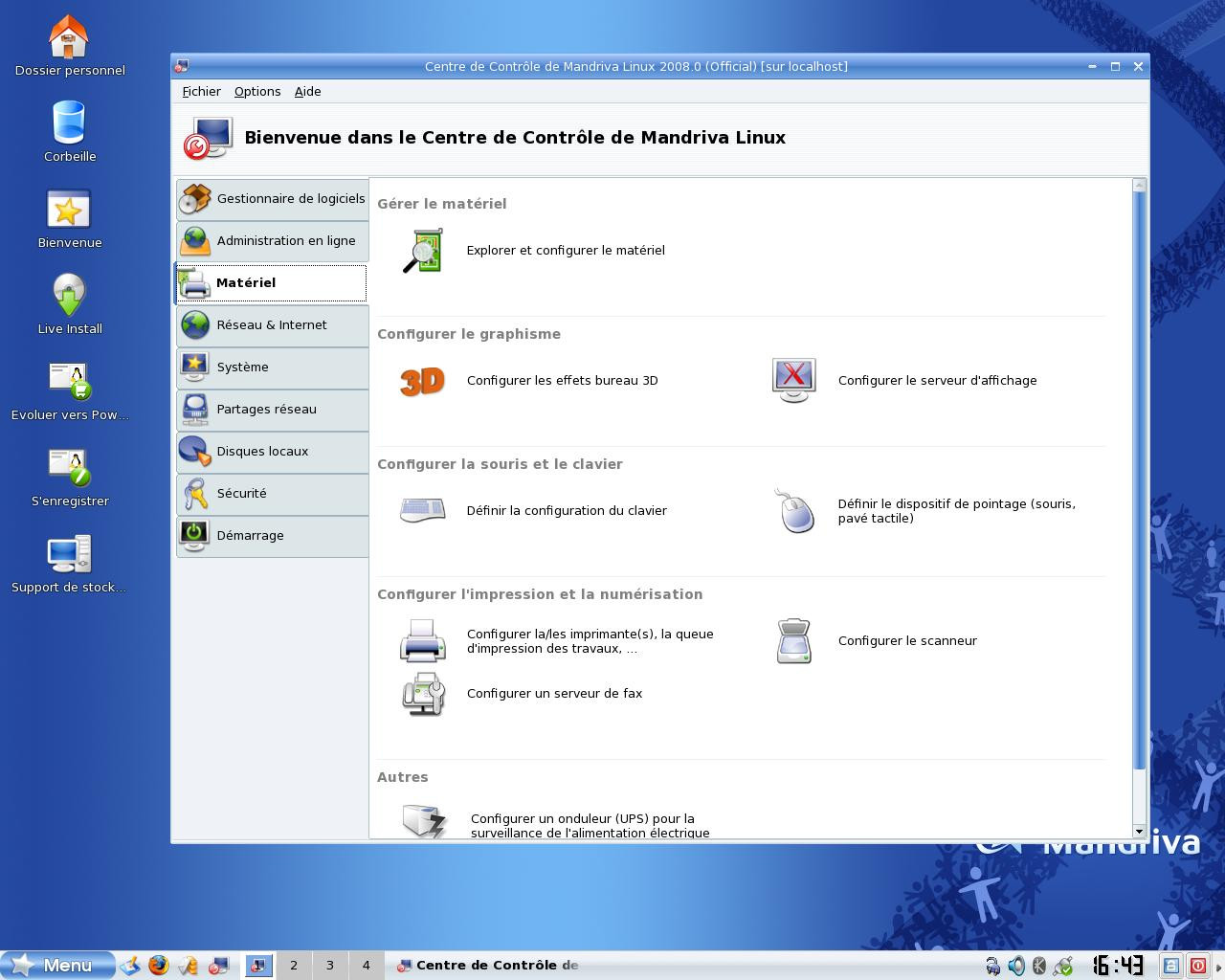Click the crossed-out display server icon
Screen dimensions: 1225x980
(793, 379)
